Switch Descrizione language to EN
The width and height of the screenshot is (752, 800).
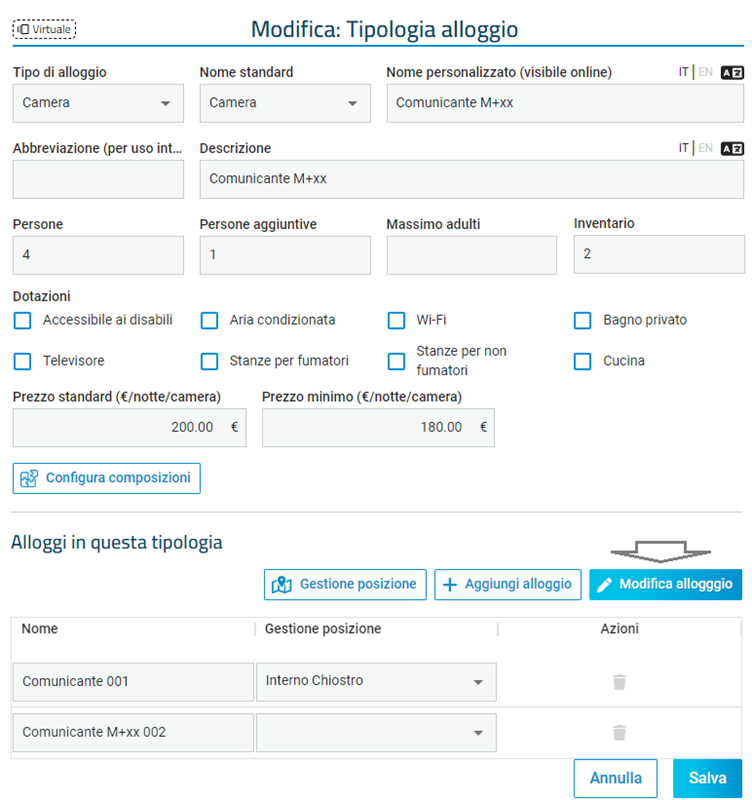pyautogui.click(x=705, y=148)
